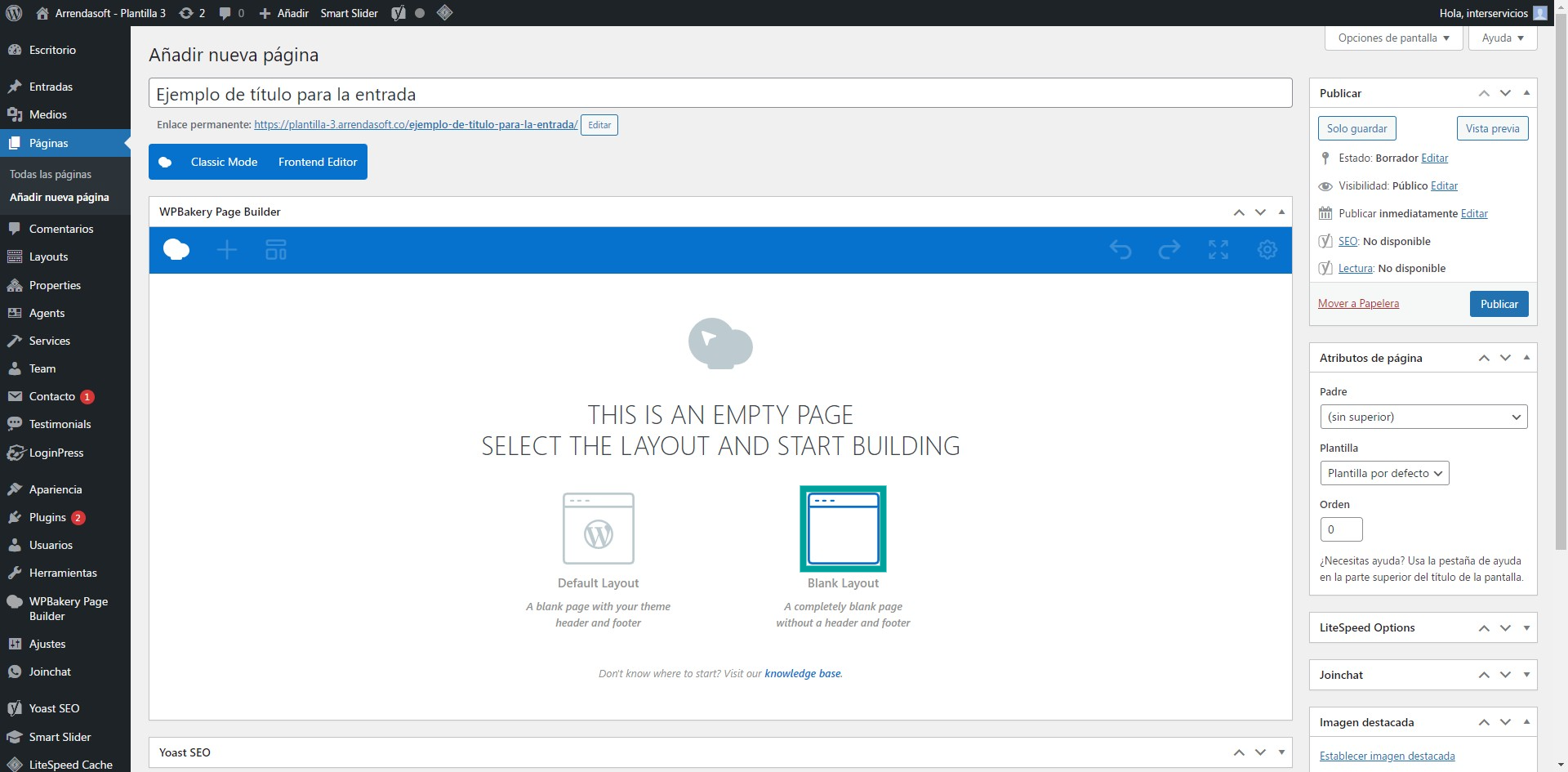Open the Frontend Editor
Viewport: 1568px width, 772px height.
pos(318,162)
